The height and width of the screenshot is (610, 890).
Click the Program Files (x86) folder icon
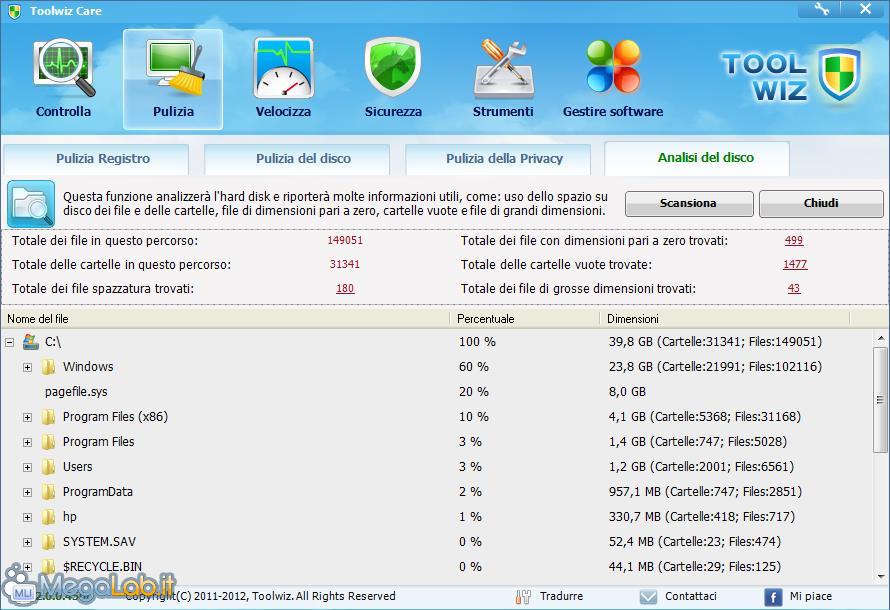point(49,417)
